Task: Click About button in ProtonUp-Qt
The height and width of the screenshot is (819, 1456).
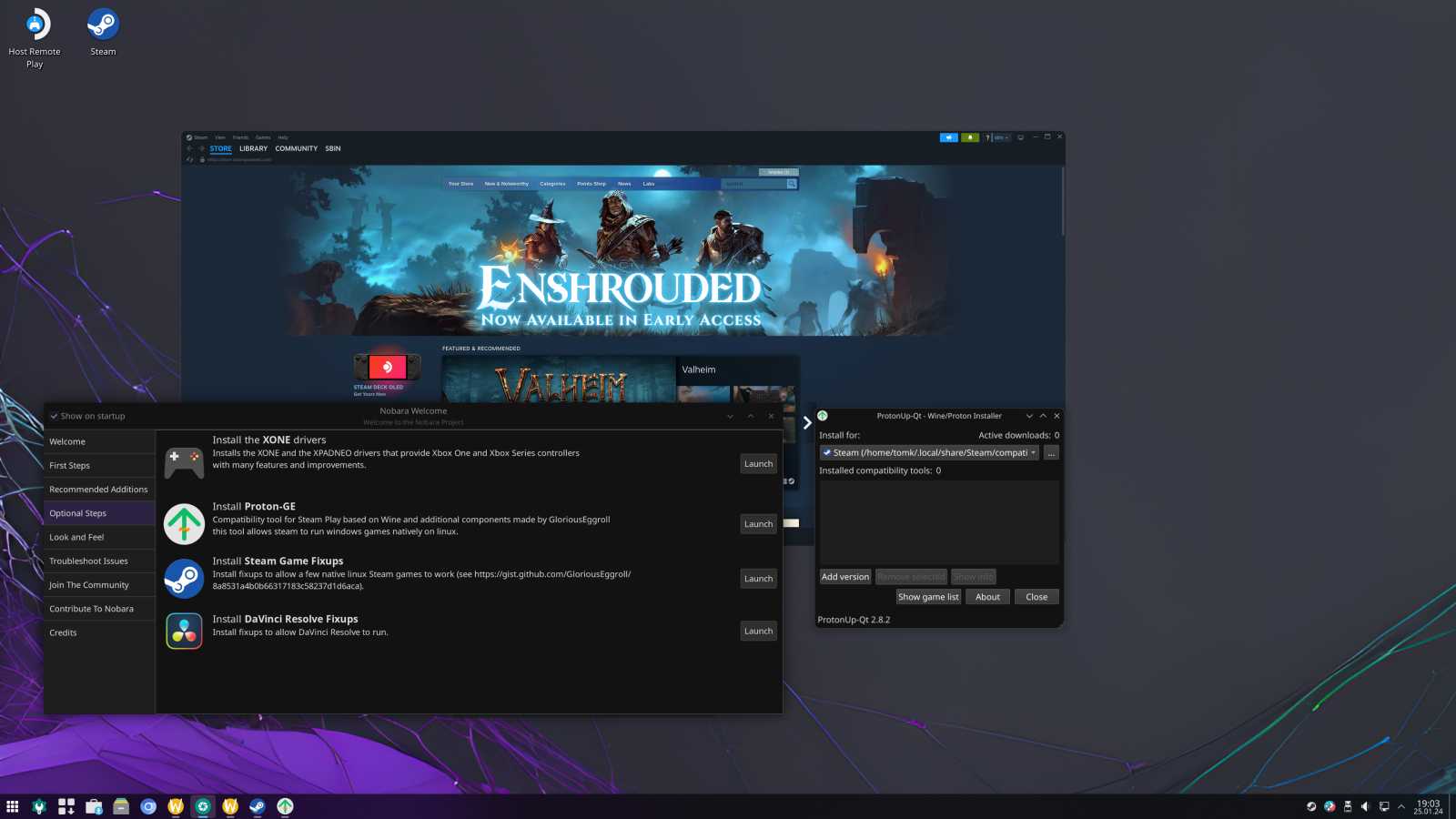Action: coord(987,597)
